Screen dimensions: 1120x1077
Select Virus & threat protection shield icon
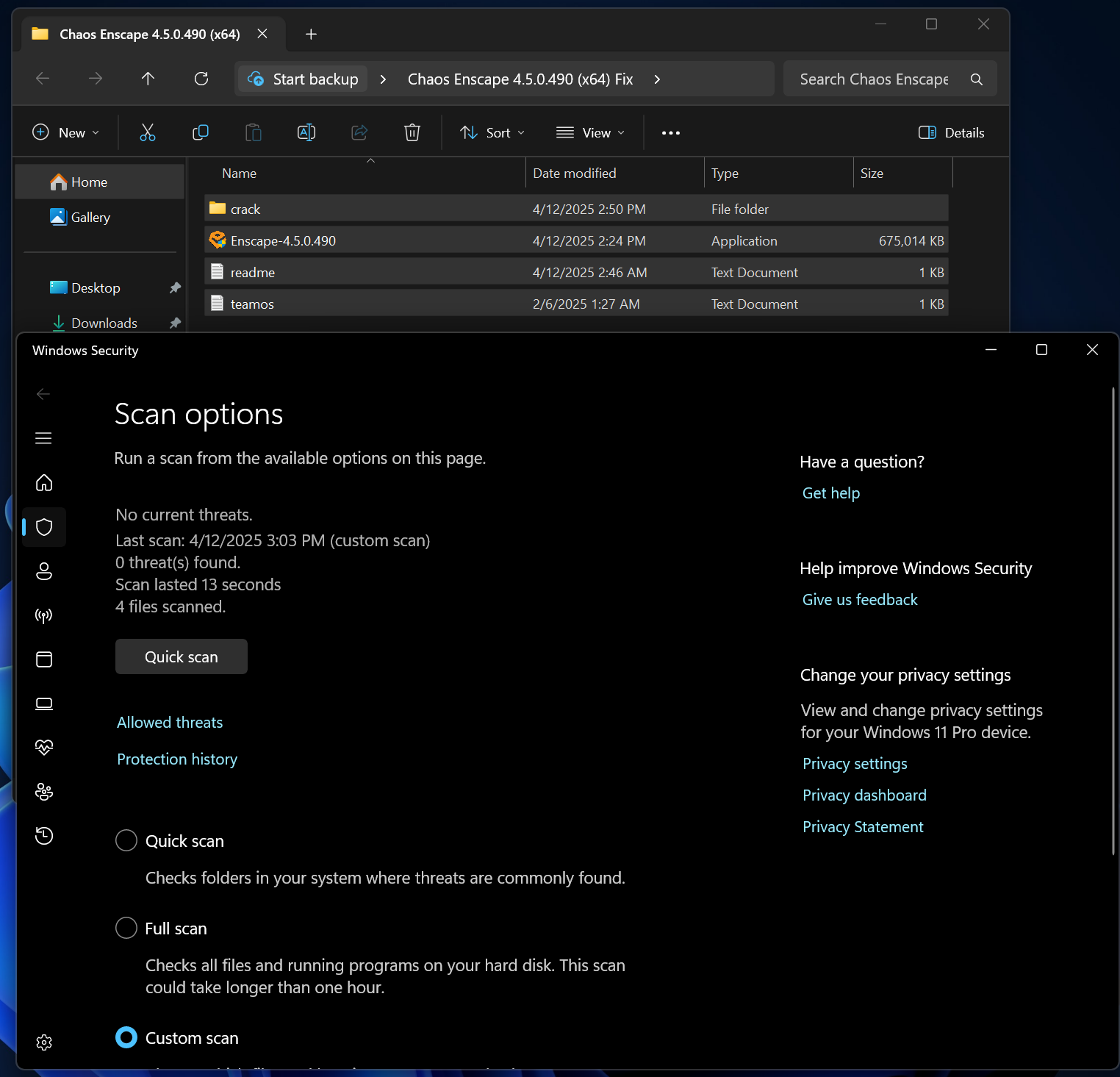click(x=44, y=527)
